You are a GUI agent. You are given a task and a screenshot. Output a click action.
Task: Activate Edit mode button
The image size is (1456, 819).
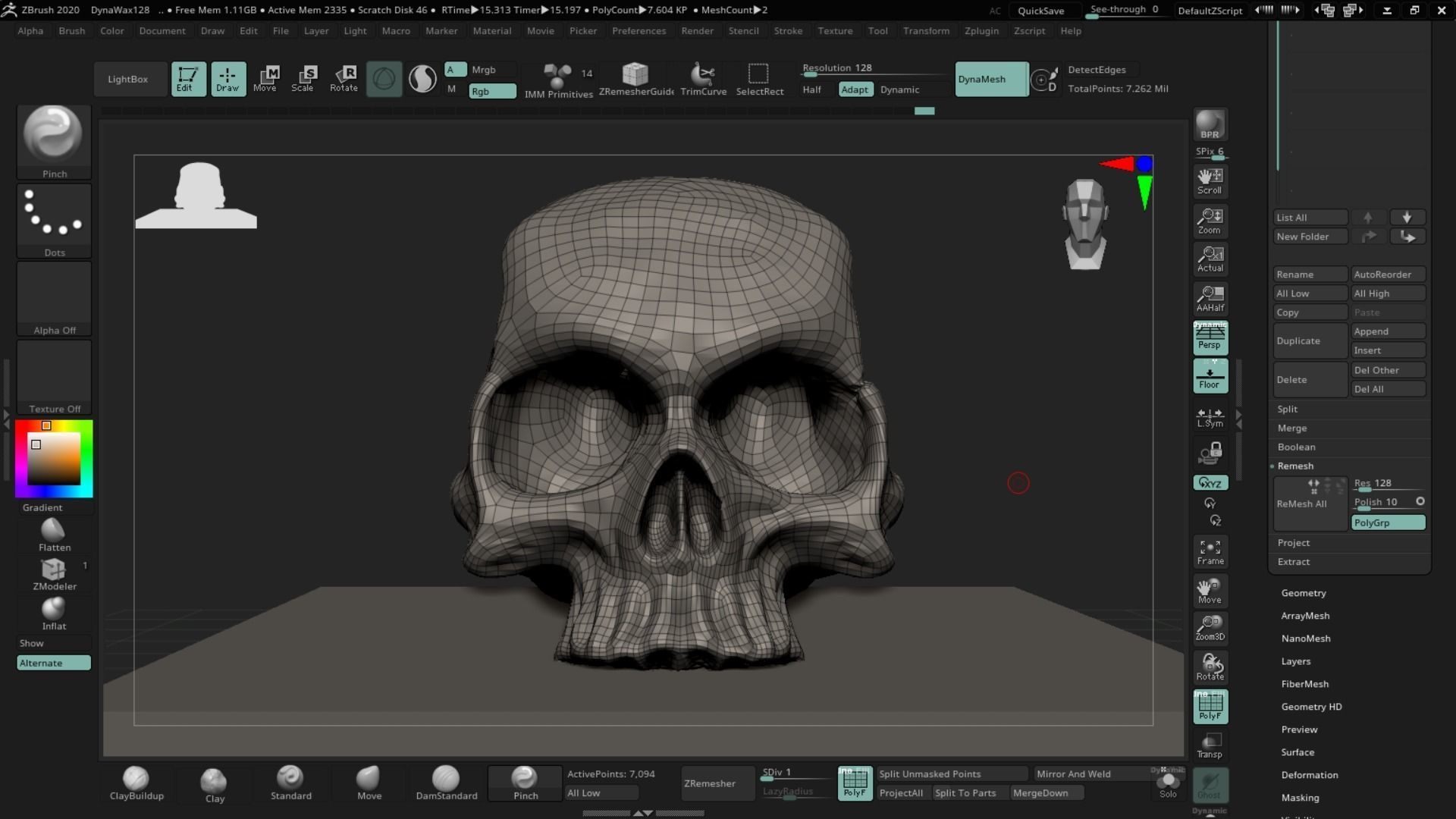tap(188, 79)
